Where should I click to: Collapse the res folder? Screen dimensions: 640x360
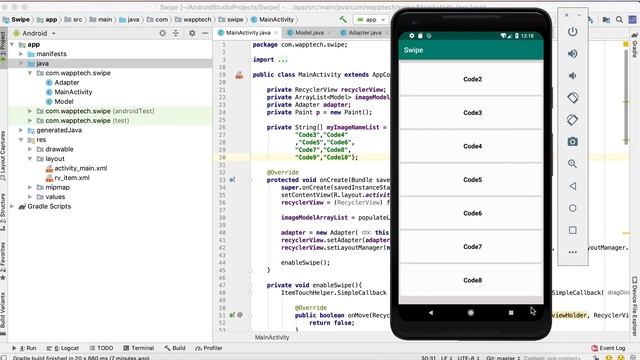point(21,140)
